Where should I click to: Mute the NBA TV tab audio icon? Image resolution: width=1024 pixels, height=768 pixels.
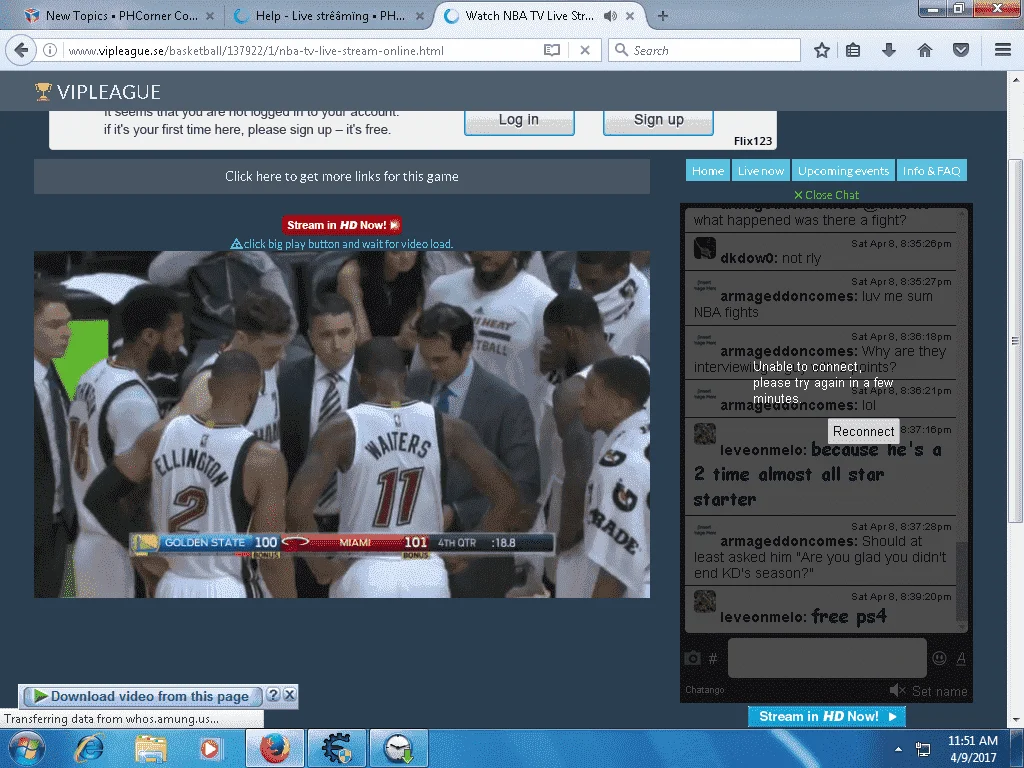611,16
